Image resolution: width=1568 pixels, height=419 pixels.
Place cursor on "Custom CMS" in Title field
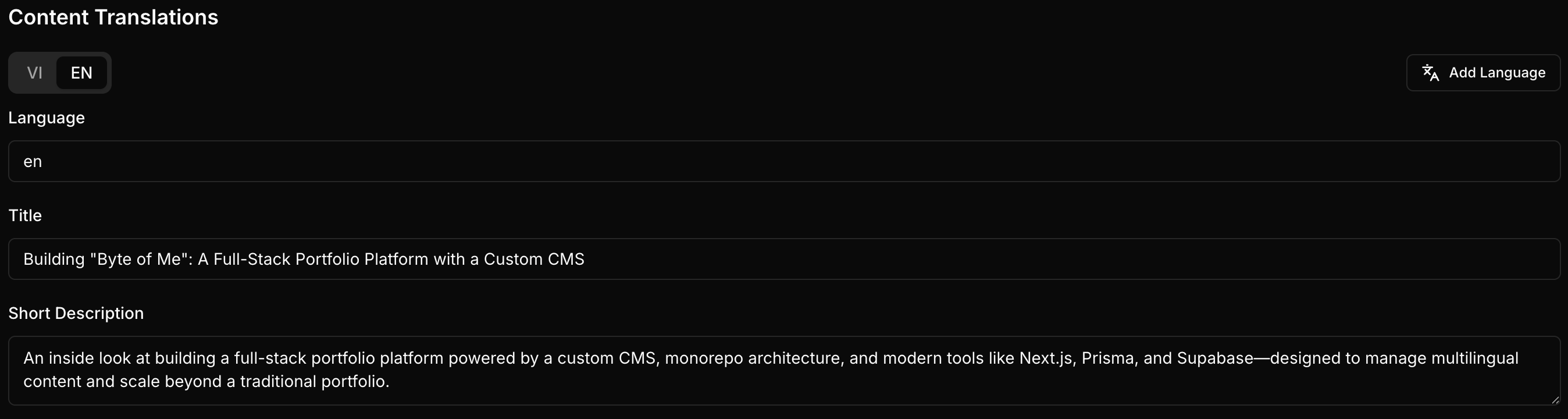point(534,260)
